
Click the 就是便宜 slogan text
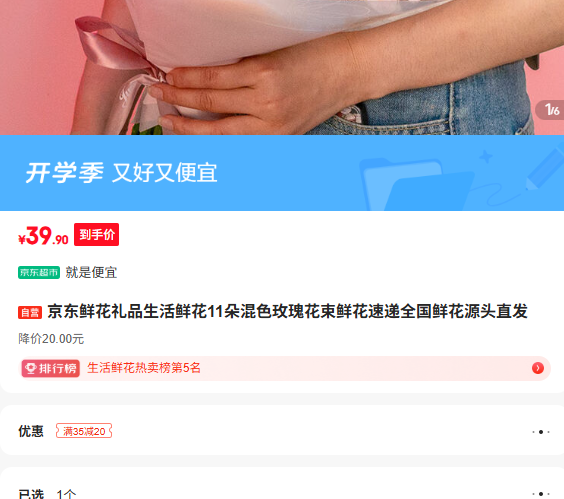pyautogui.click(x=91, y=272)
